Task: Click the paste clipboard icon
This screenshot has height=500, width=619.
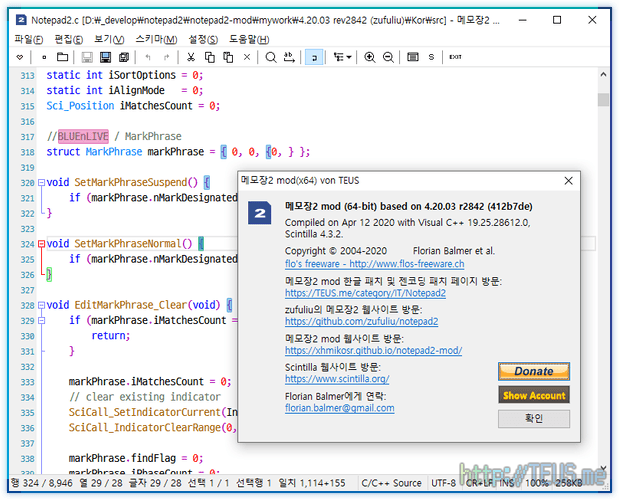Action: (x=228, y=57)
